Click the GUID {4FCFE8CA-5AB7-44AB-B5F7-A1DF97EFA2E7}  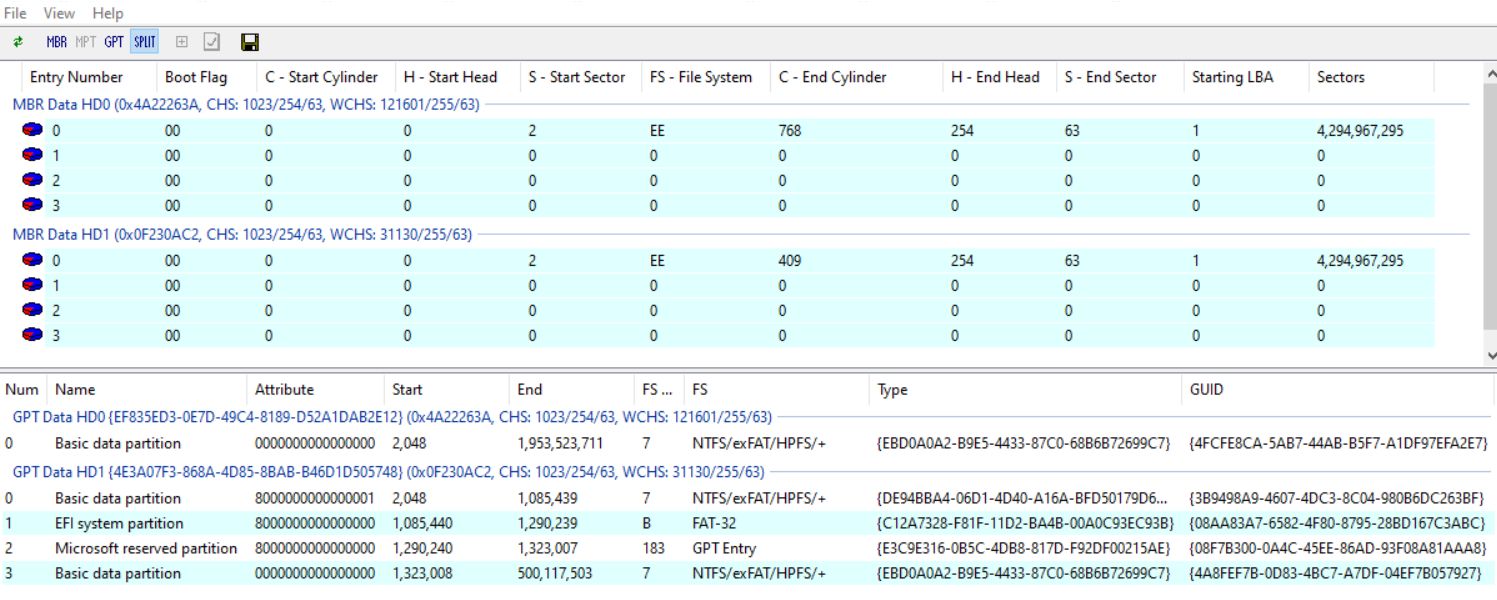(x=1338, y=443)
